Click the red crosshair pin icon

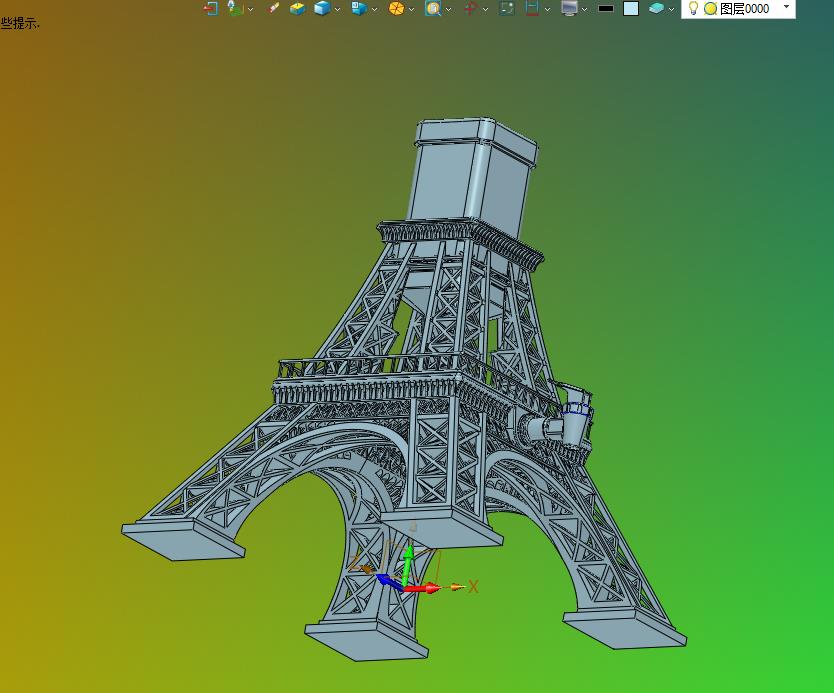coord(470,8)
